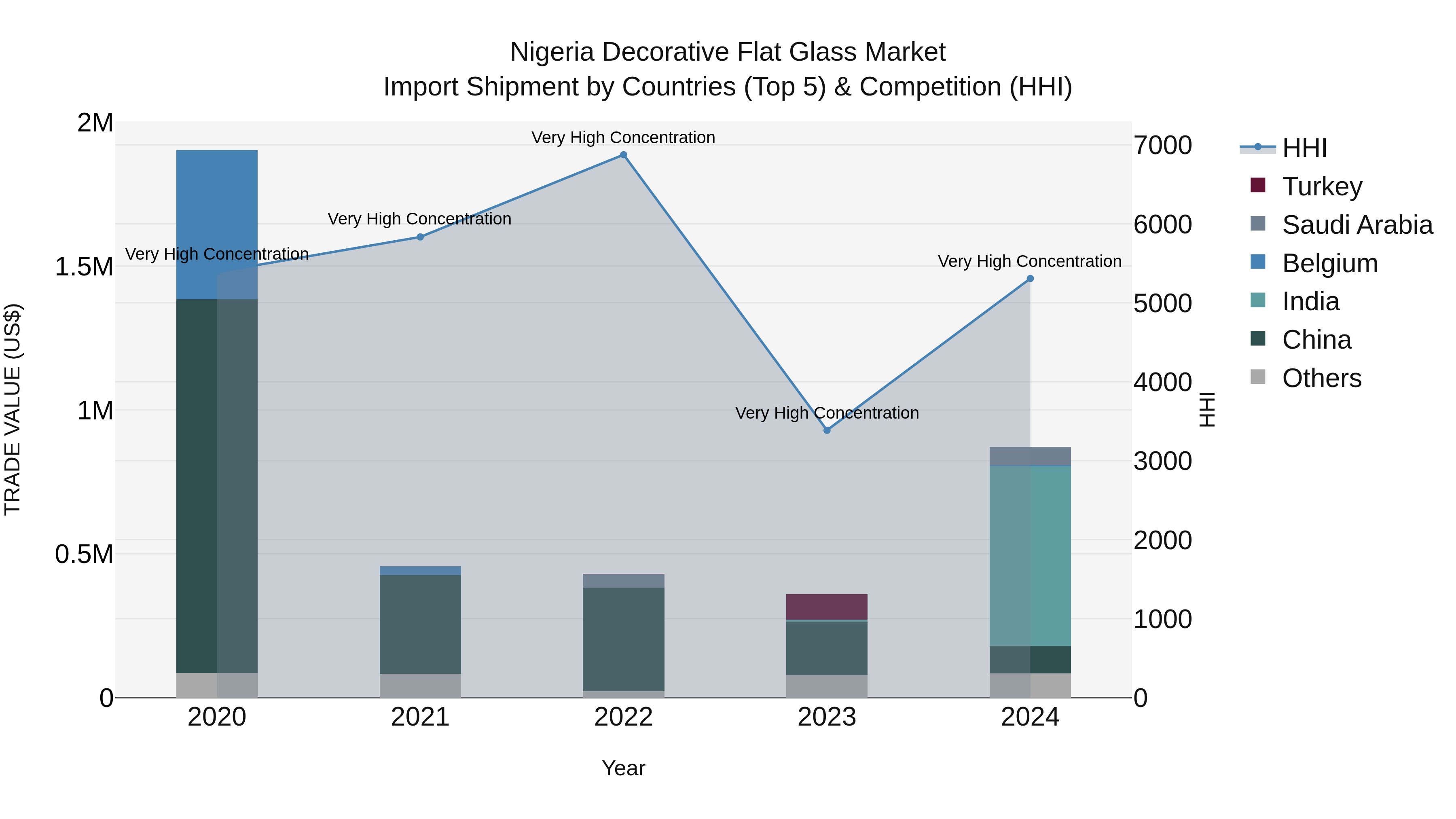Image resolution: width=1456 pixels, height=819 pixels.
Task: Click the Turkey maroon color swatch
Action: [1257, 185]
